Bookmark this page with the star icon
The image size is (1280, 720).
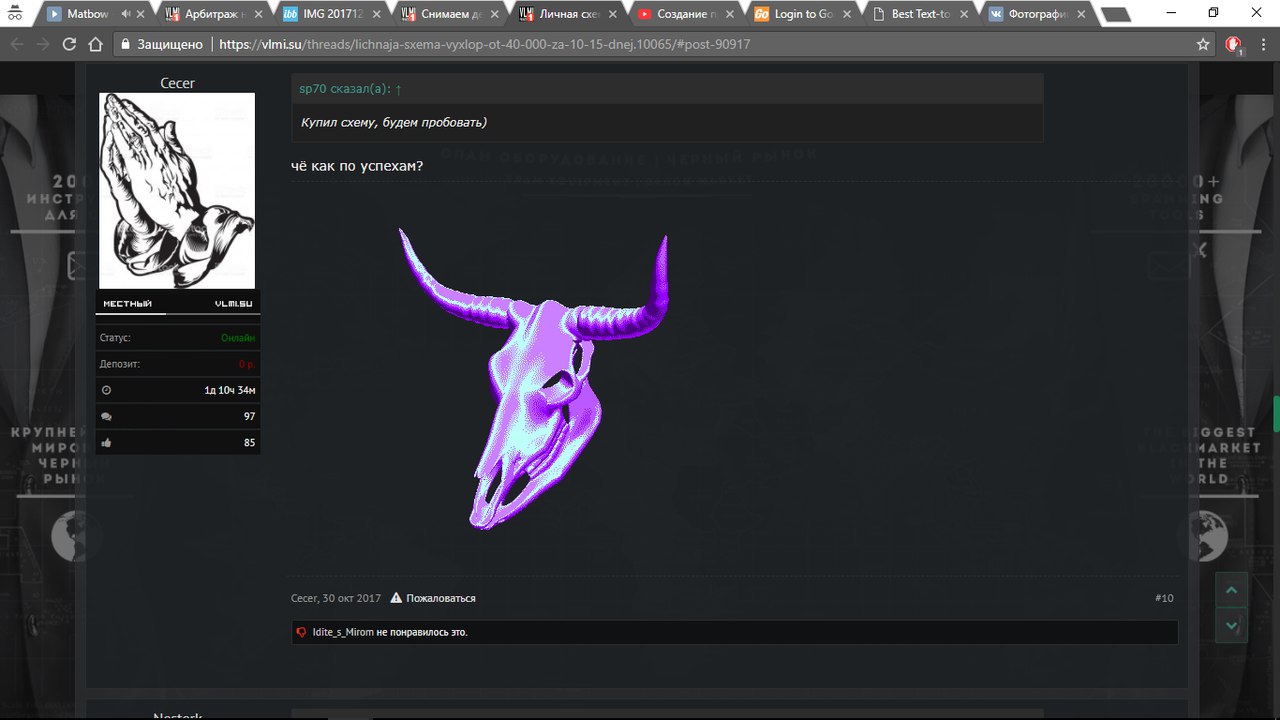1203,44
